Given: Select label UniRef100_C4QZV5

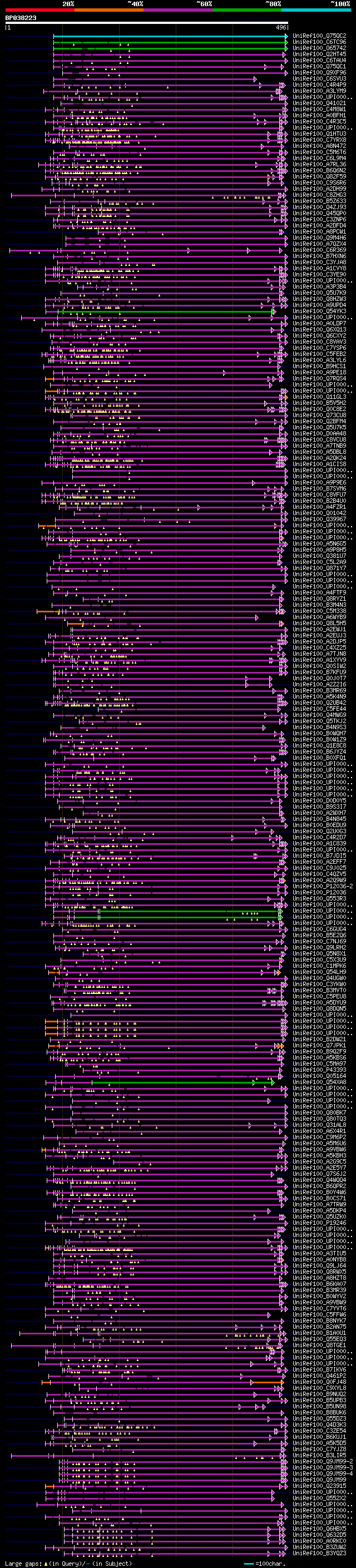Looking at the screenshot, I should 319,874.
